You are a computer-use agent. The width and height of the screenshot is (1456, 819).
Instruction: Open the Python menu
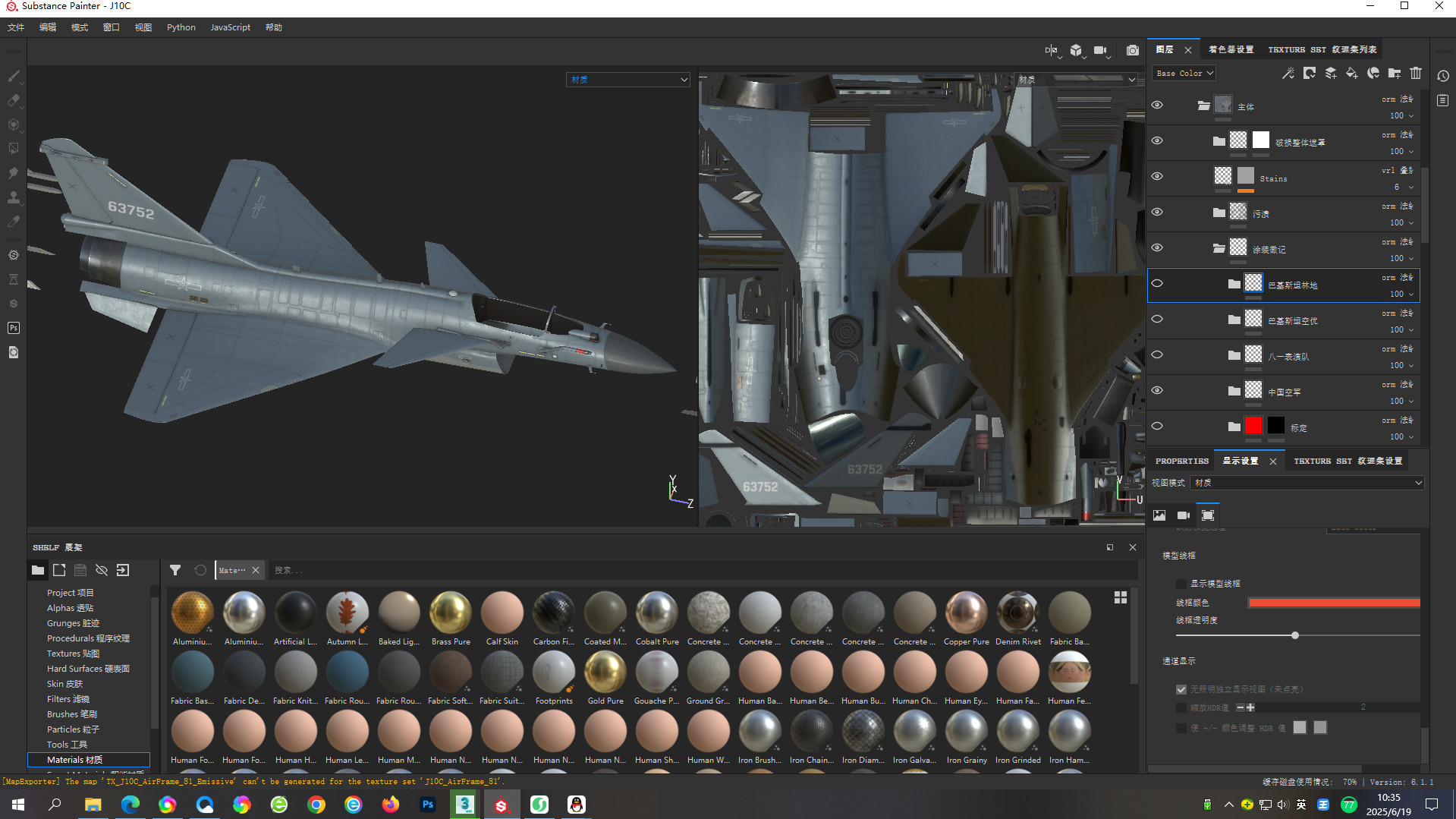tap(181, 27)
